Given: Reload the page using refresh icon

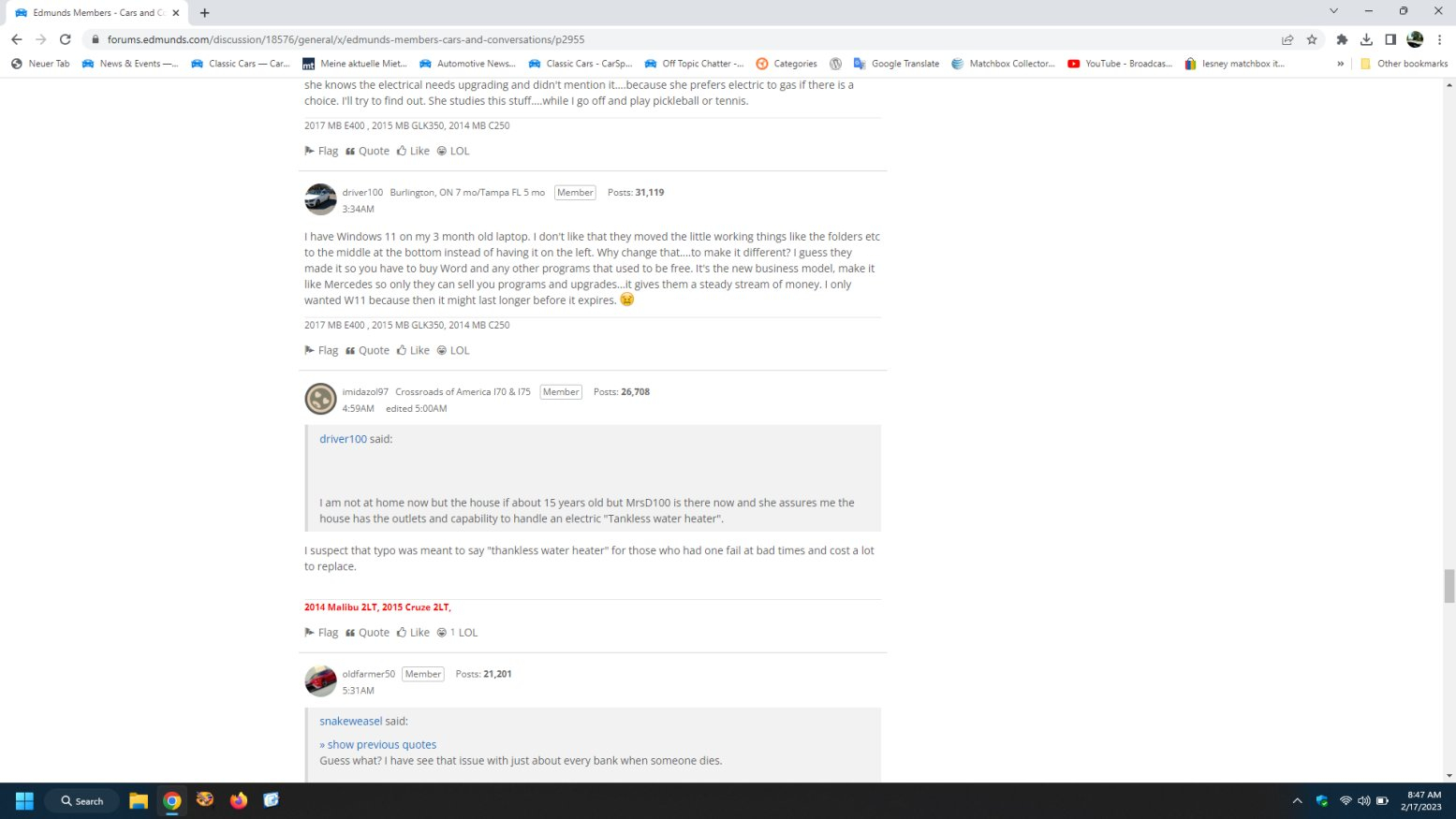Looking at the screenshot, I should (65, 39).
